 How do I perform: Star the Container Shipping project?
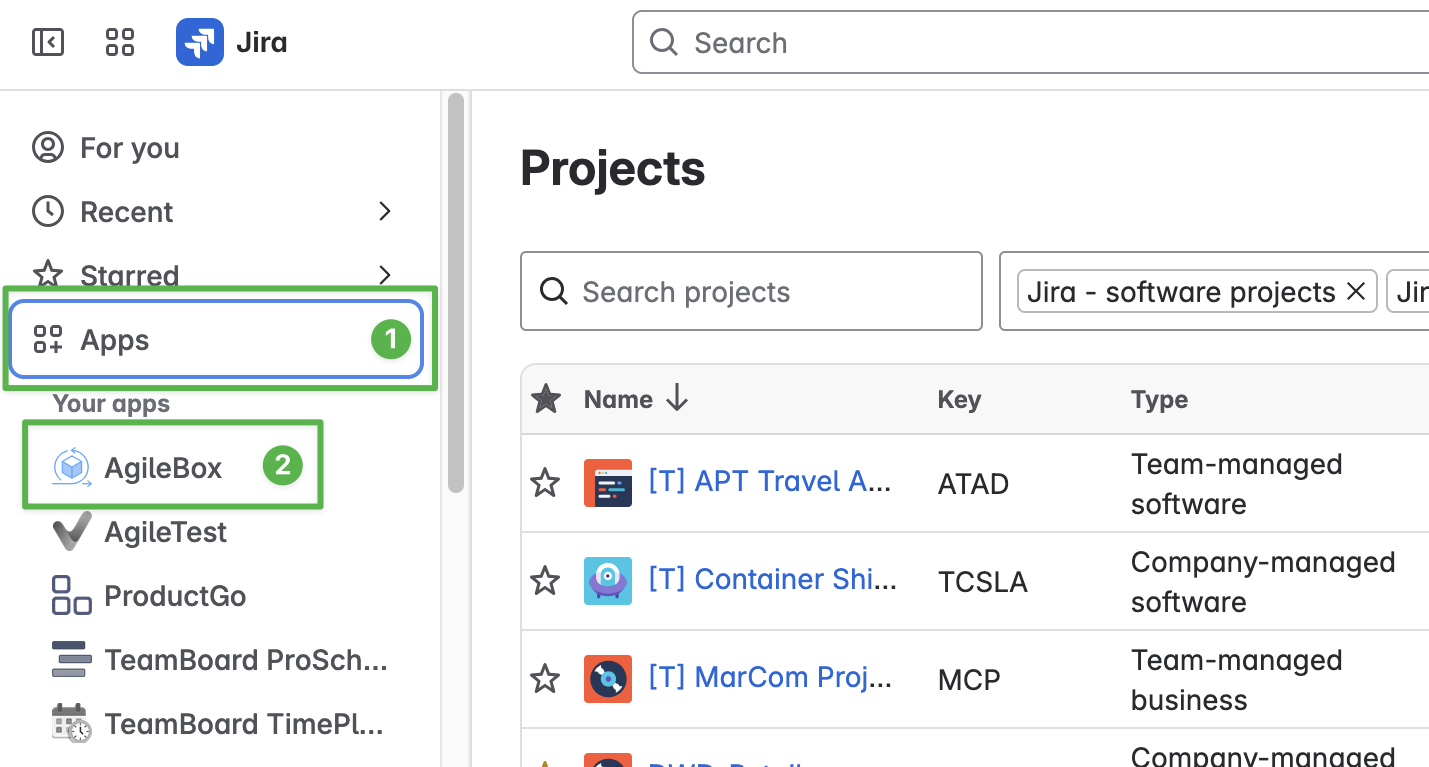coord(545,581)
